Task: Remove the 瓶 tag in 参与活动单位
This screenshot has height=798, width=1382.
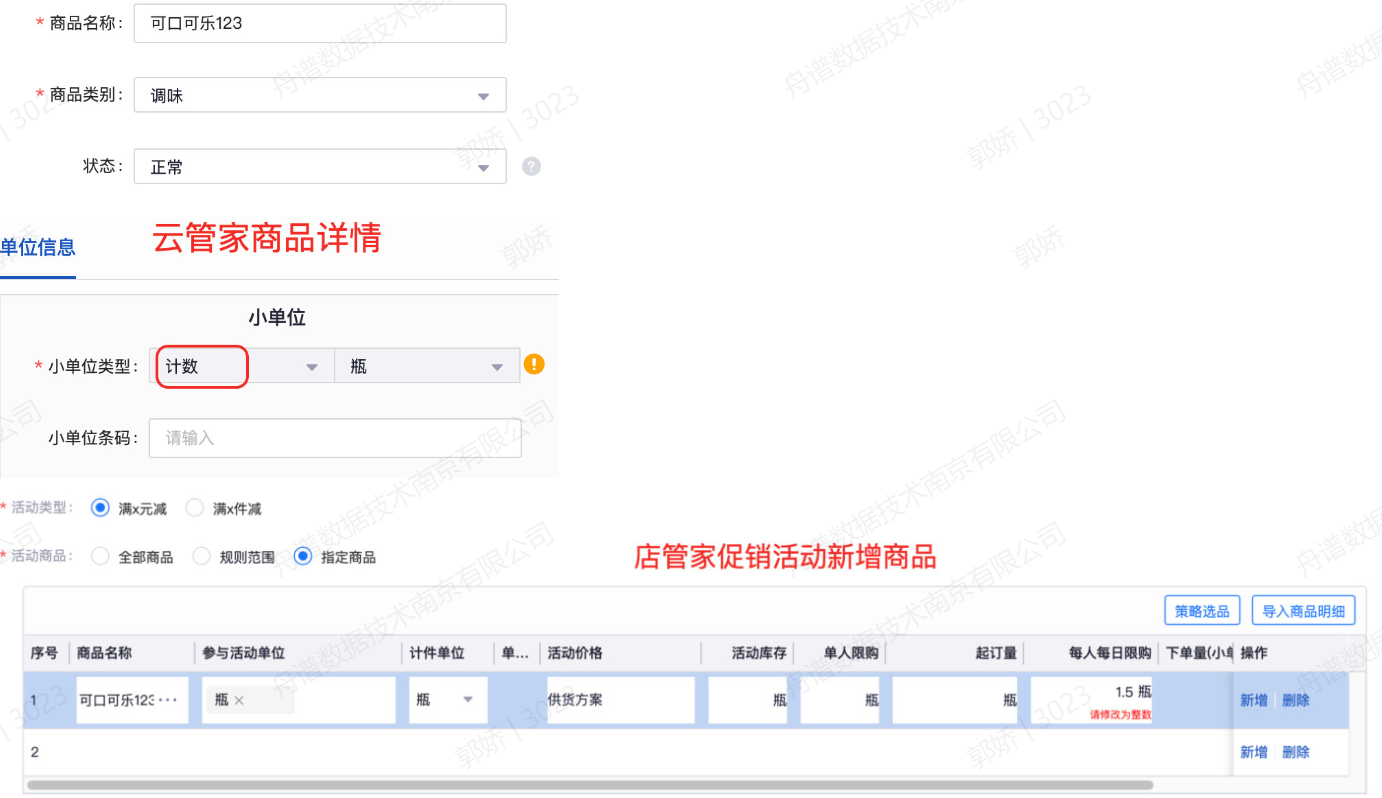Action: coord(239,700)
